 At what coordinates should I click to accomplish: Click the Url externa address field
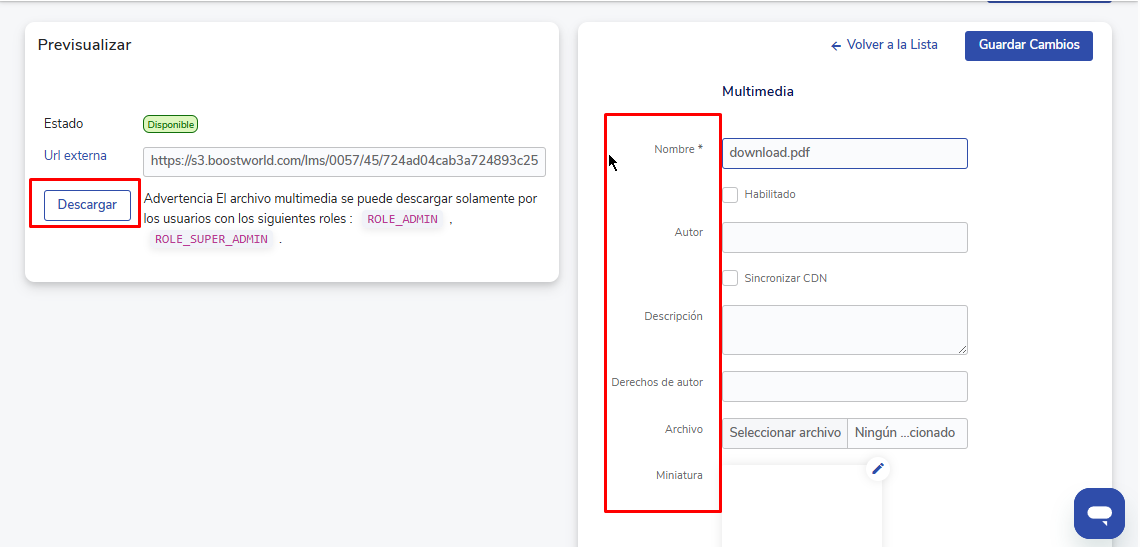click(344, 160)
